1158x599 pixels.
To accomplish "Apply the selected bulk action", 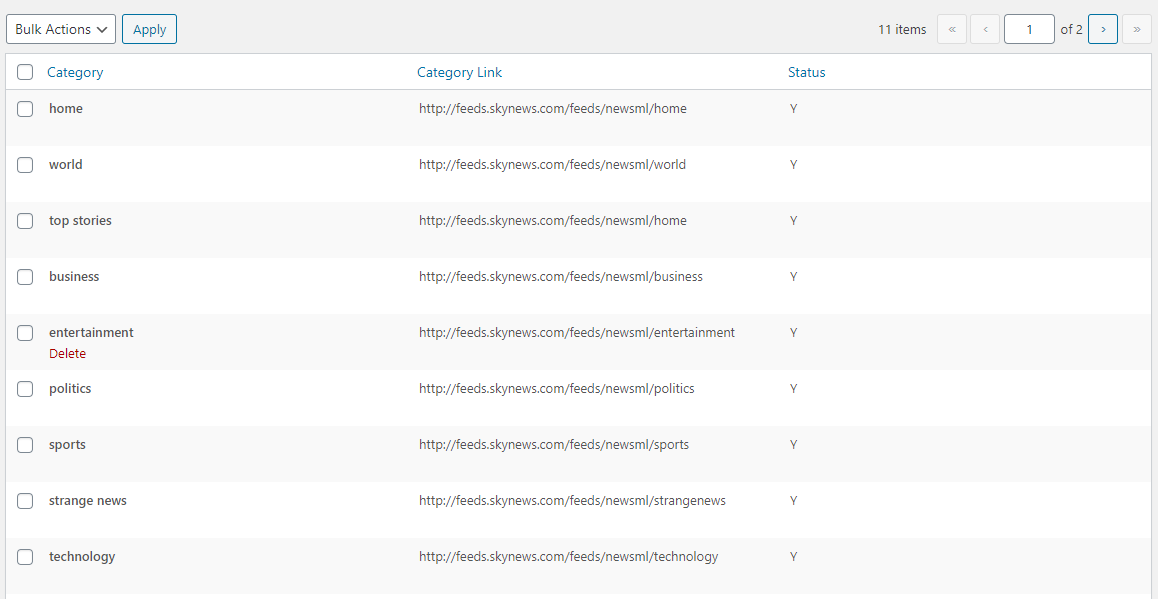I will click(x=148, y=29).
